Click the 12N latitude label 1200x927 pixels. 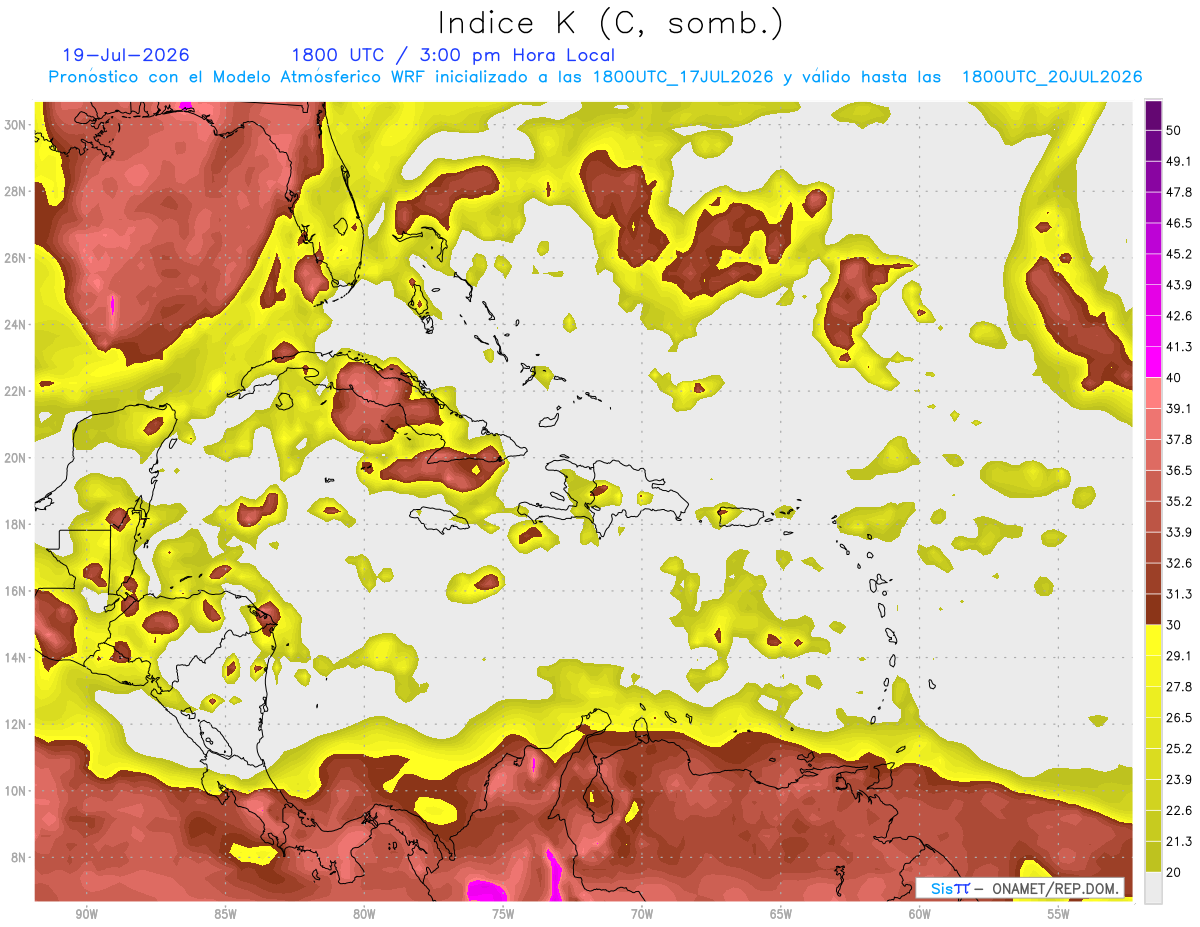[x=17, y=724]
